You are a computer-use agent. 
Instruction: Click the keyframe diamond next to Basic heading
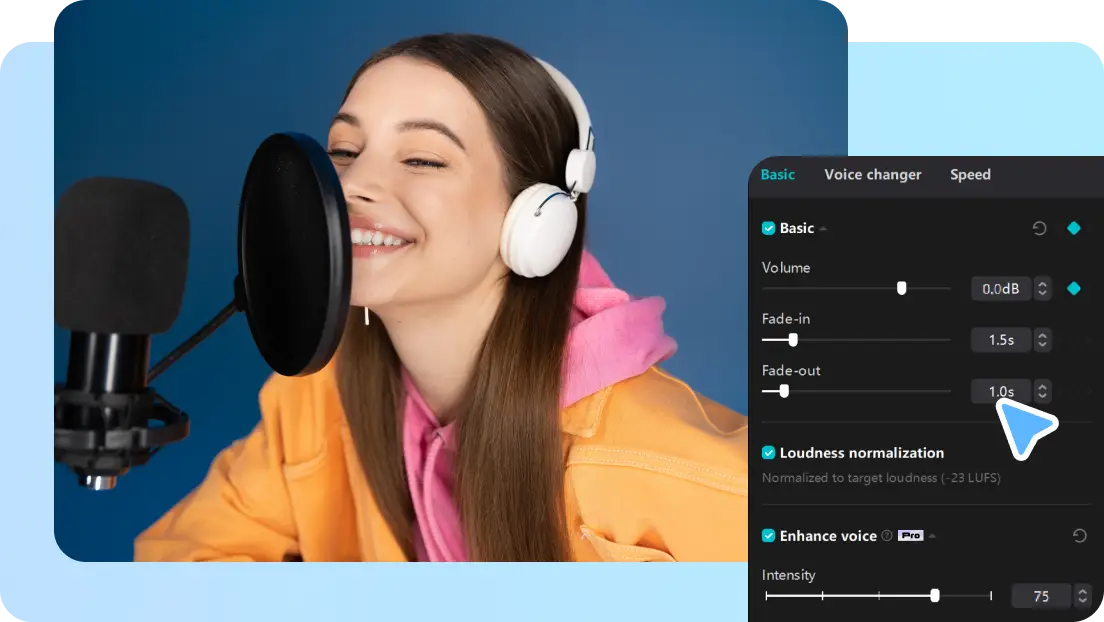[x=1074, y=228]
